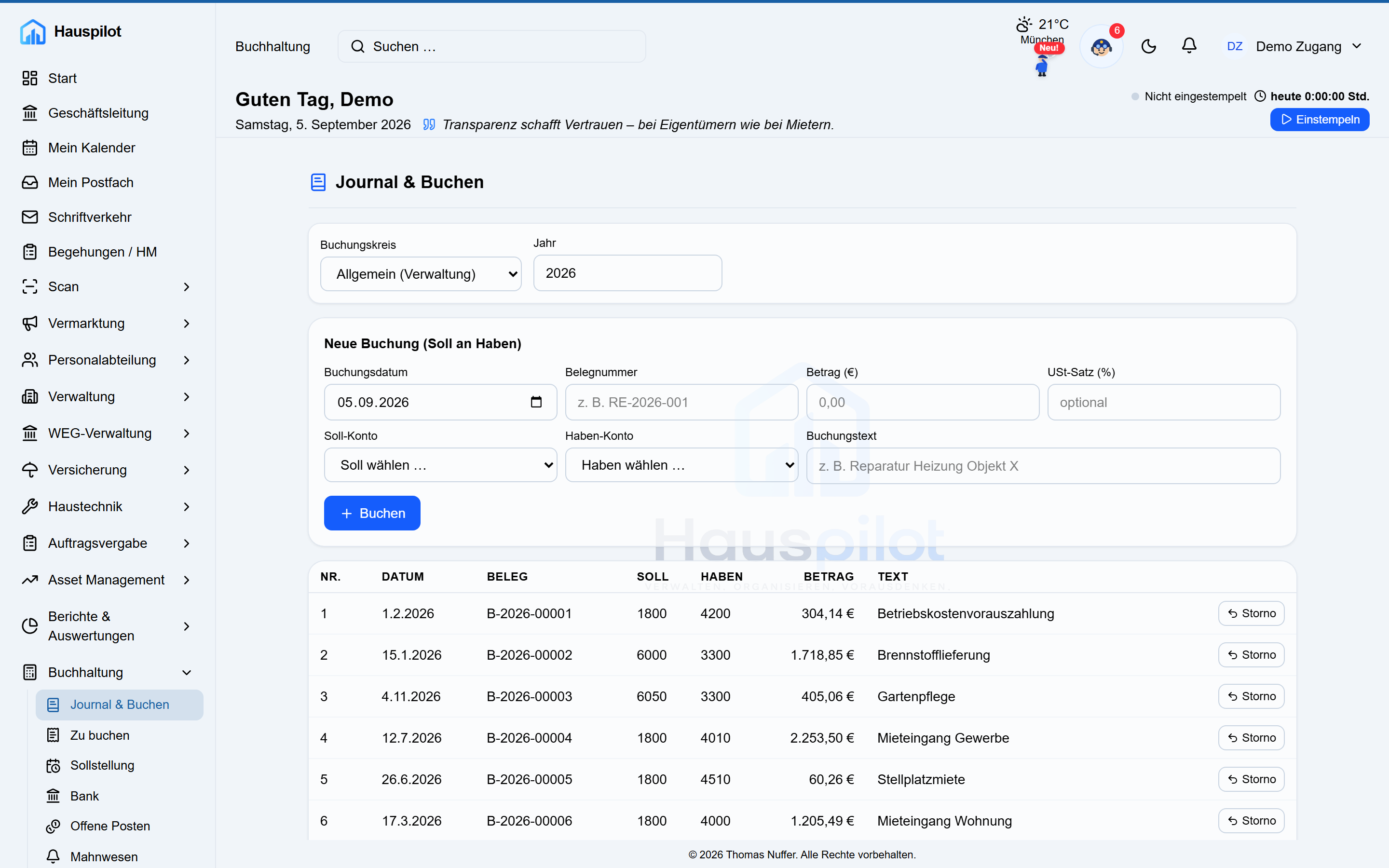The height and width of the screenshot is (868, 1389).
Task: Click the weather widget for München
Action: point(1042,31)
